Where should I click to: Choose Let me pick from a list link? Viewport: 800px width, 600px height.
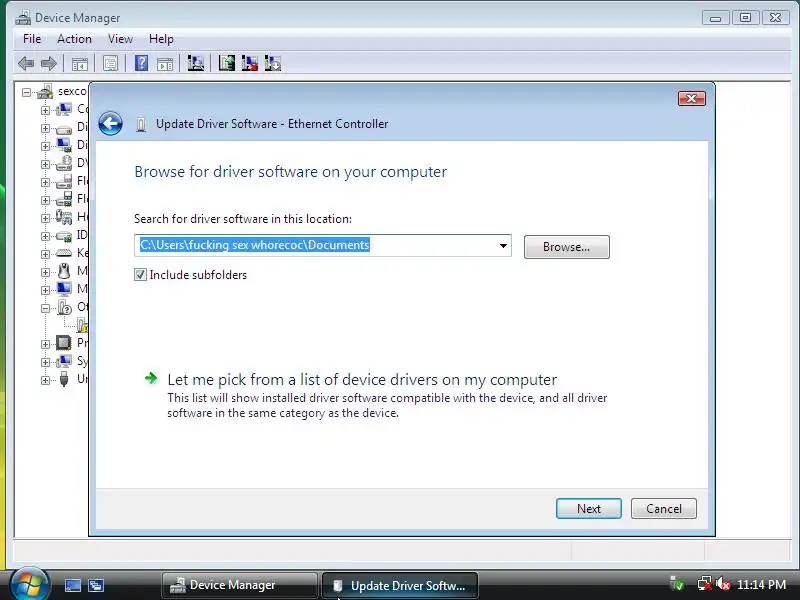[x=362, y=380]
